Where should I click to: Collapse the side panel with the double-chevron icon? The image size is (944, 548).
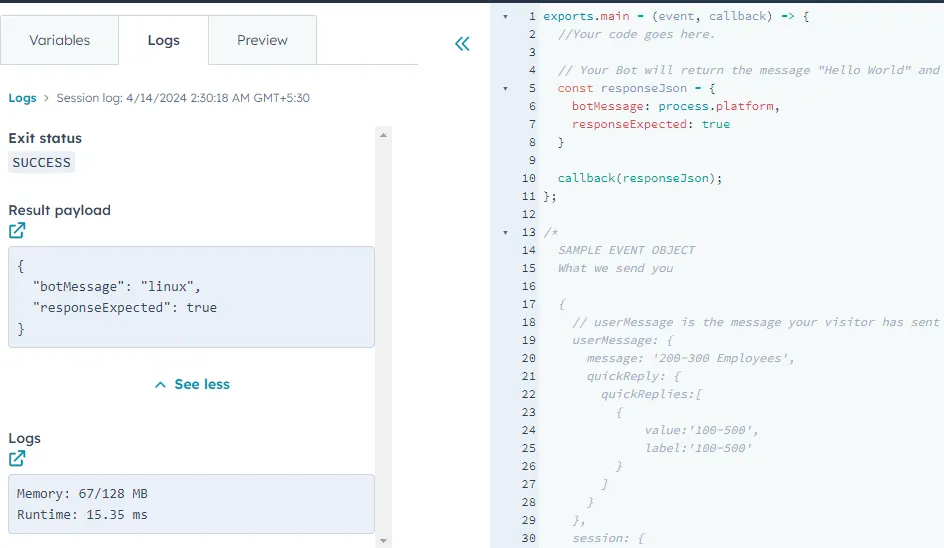[462, 43]
